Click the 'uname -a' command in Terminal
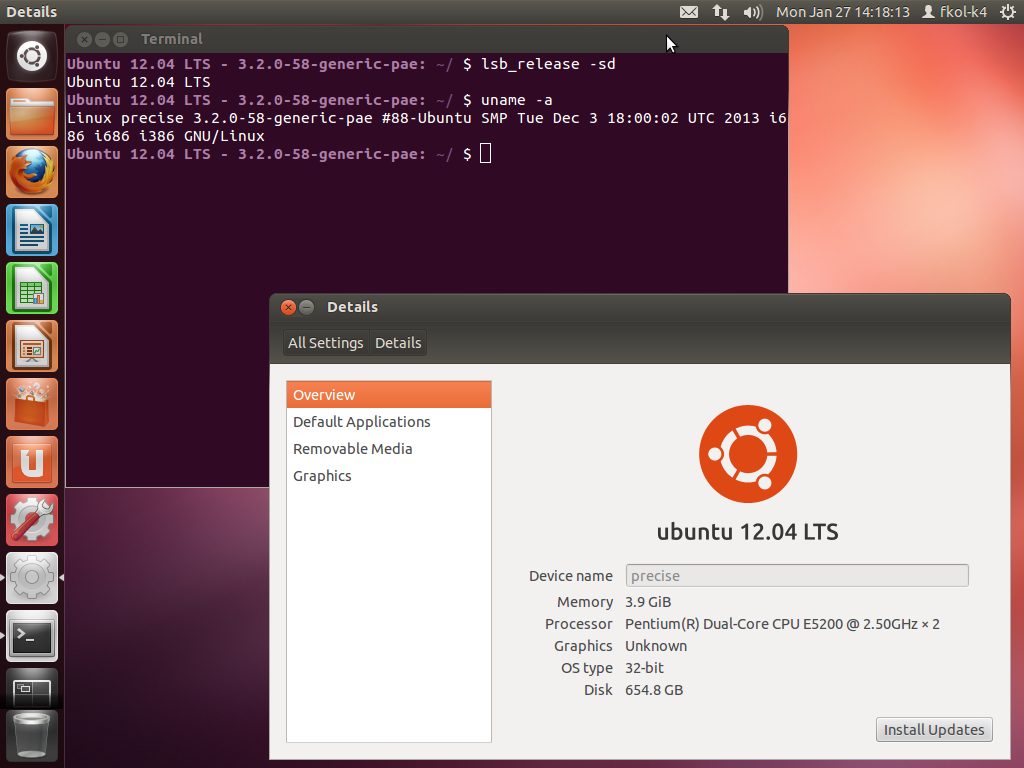This screenshot has height=768, width=1024. click(517, 100)
